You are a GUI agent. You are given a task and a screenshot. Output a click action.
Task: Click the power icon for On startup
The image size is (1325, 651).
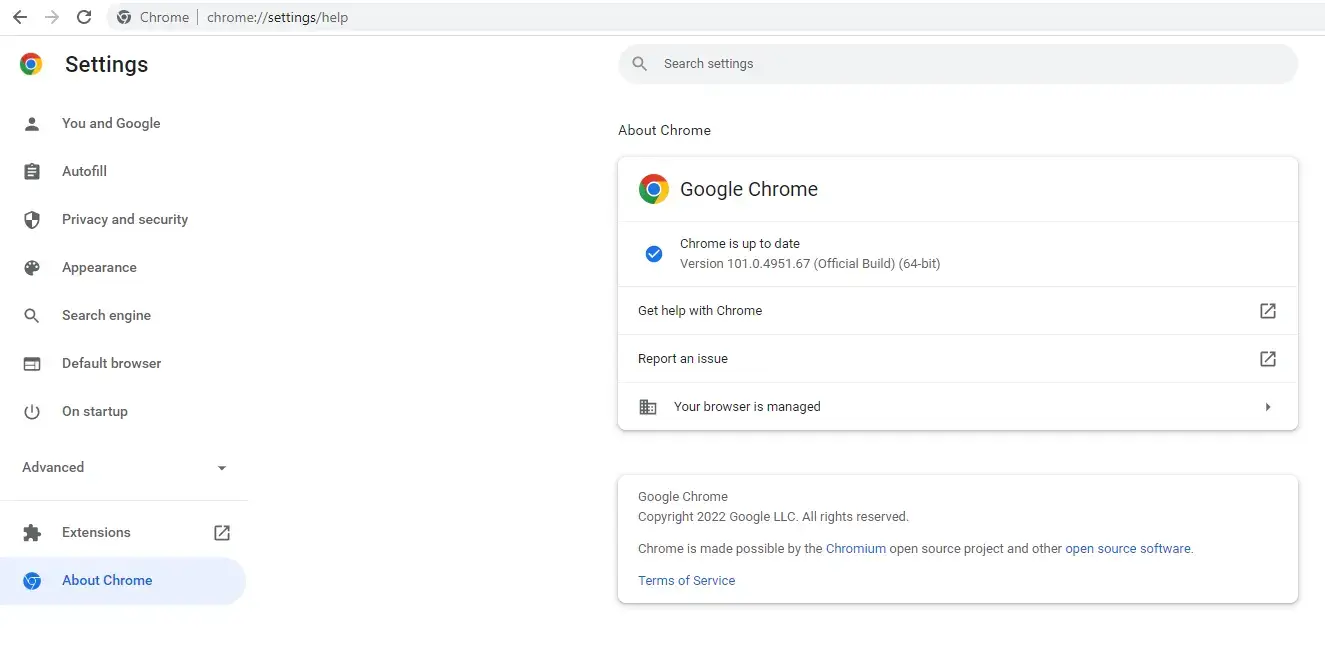click(32, 412)
